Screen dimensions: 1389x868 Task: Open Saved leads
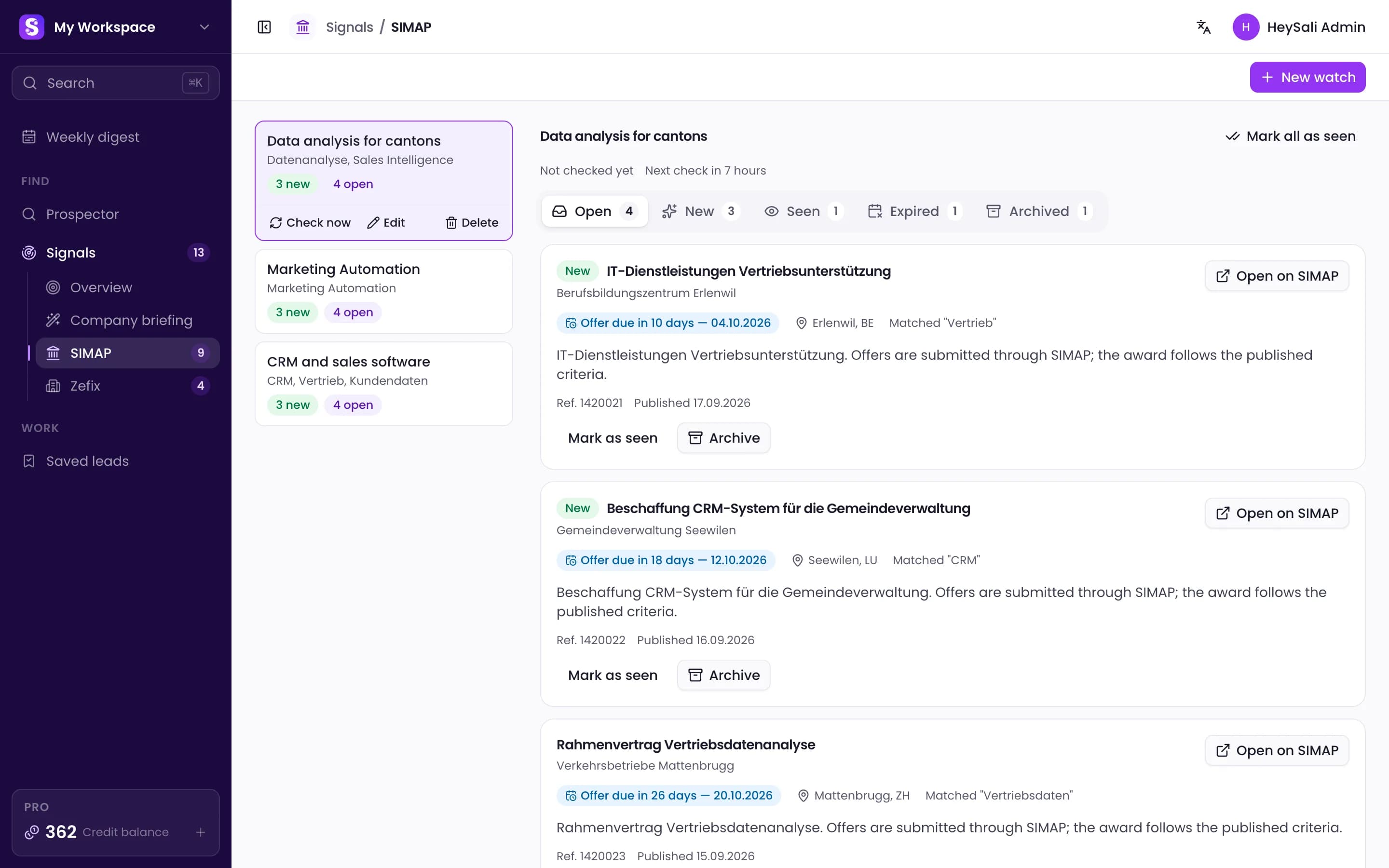tap(115, 461)
